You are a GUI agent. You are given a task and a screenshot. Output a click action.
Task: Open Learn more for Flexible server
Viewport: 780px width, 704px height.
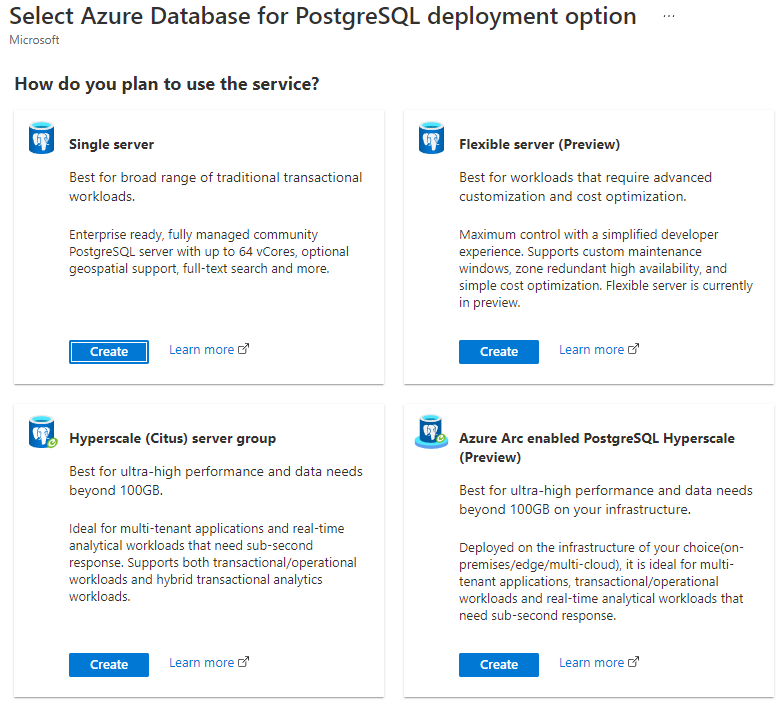pos(591,350)
